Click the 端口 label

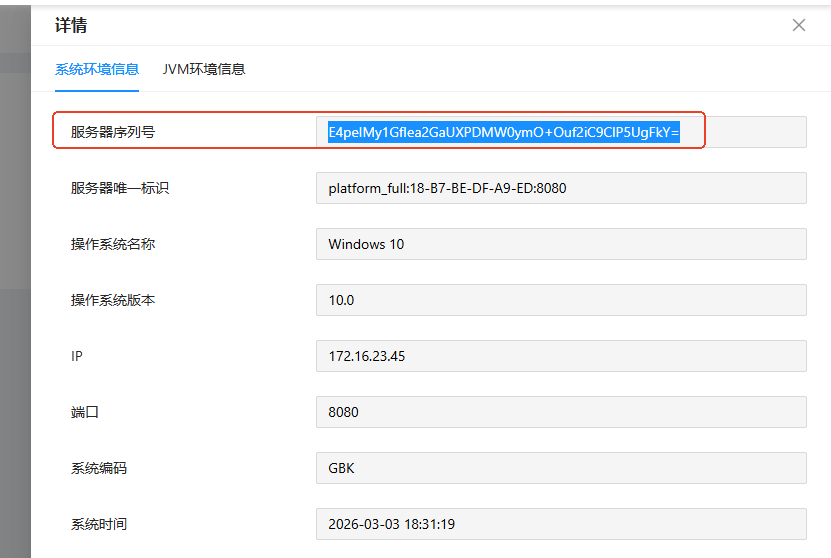pyautogui.click(x=85, y=412)
